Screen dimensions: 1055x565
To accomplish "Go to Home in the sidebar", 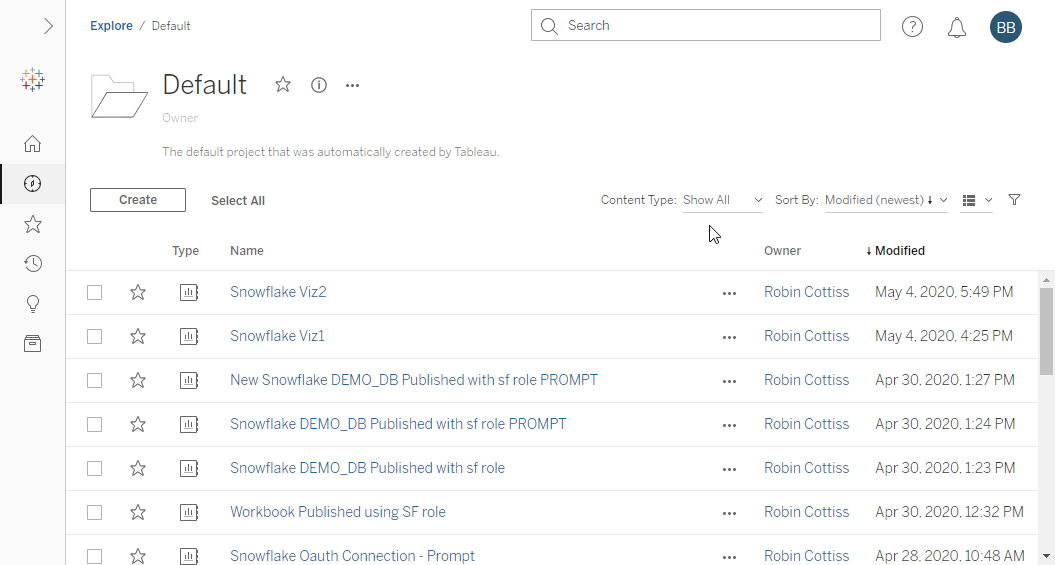I will [x=32, y=144].
